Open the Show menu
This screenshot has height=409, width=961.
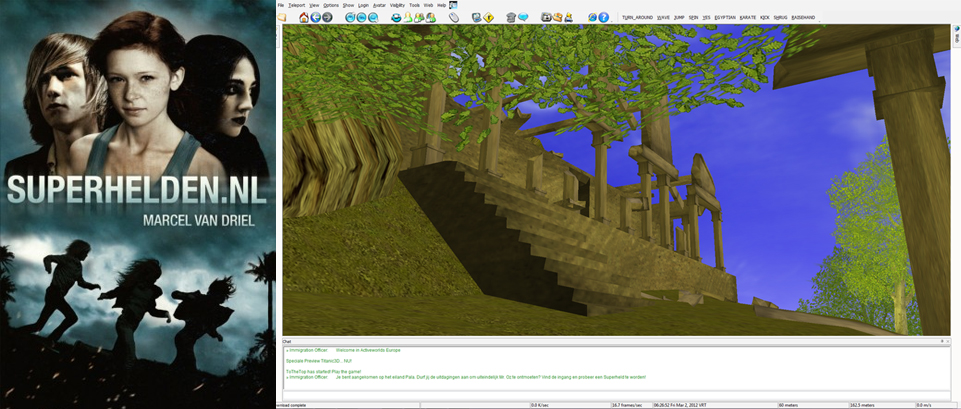click(348, 5)
